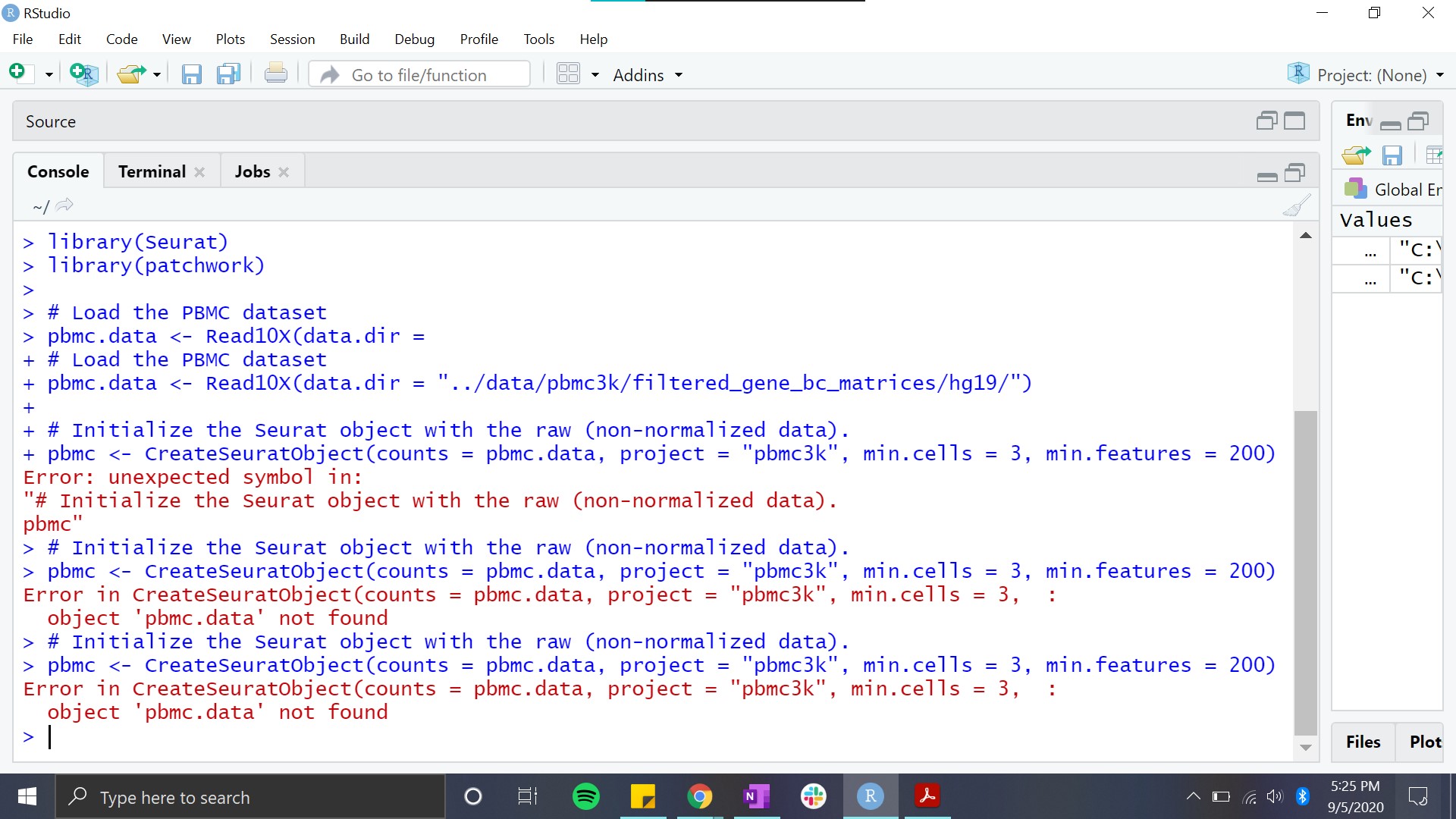The height and width of the screenshot is (819, 1456).
Task: Click the Save current document icon
Action: [x=191, y=74]
